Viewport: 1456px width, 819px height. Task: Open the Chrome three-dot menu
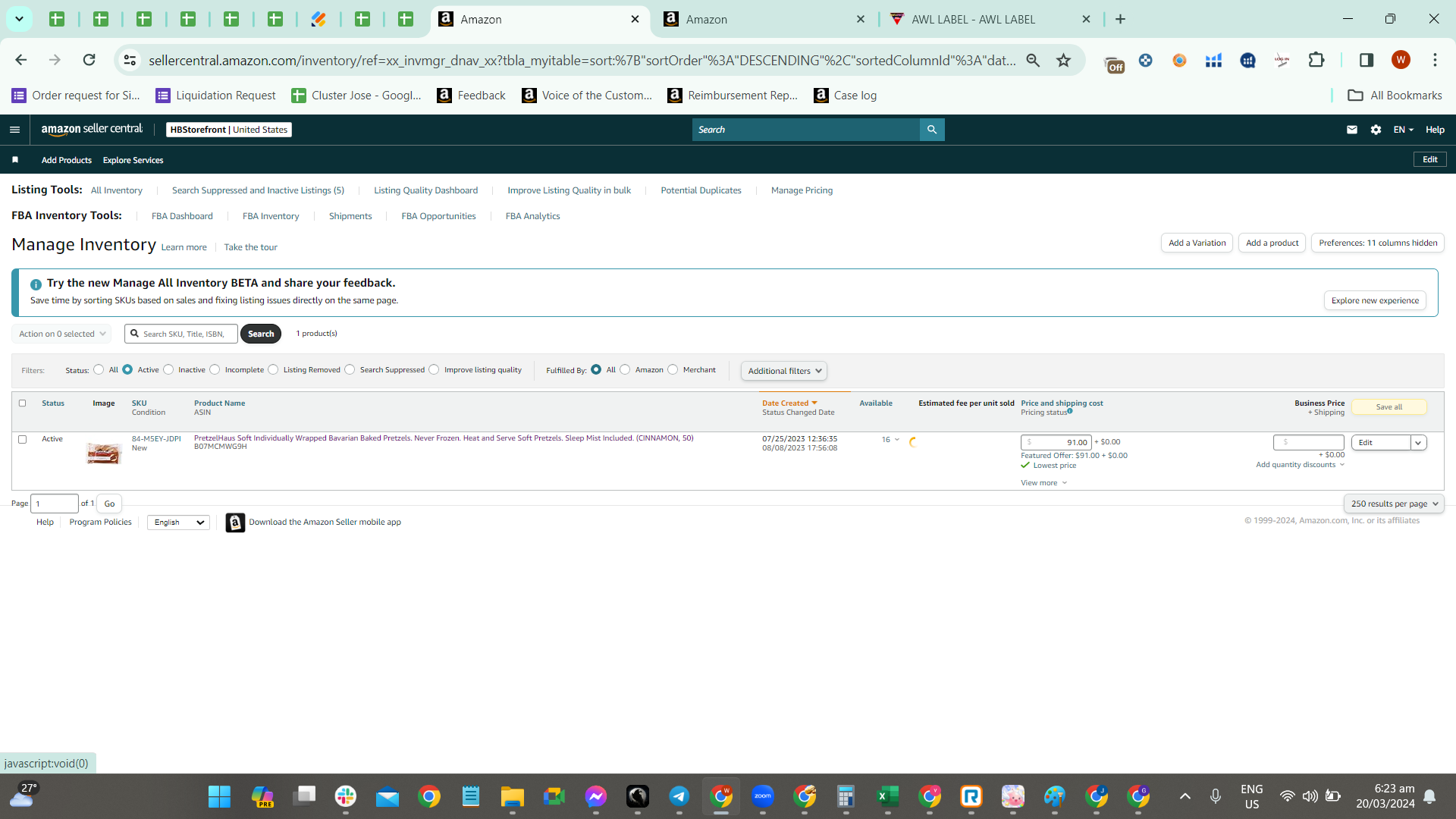point(1435,60)
